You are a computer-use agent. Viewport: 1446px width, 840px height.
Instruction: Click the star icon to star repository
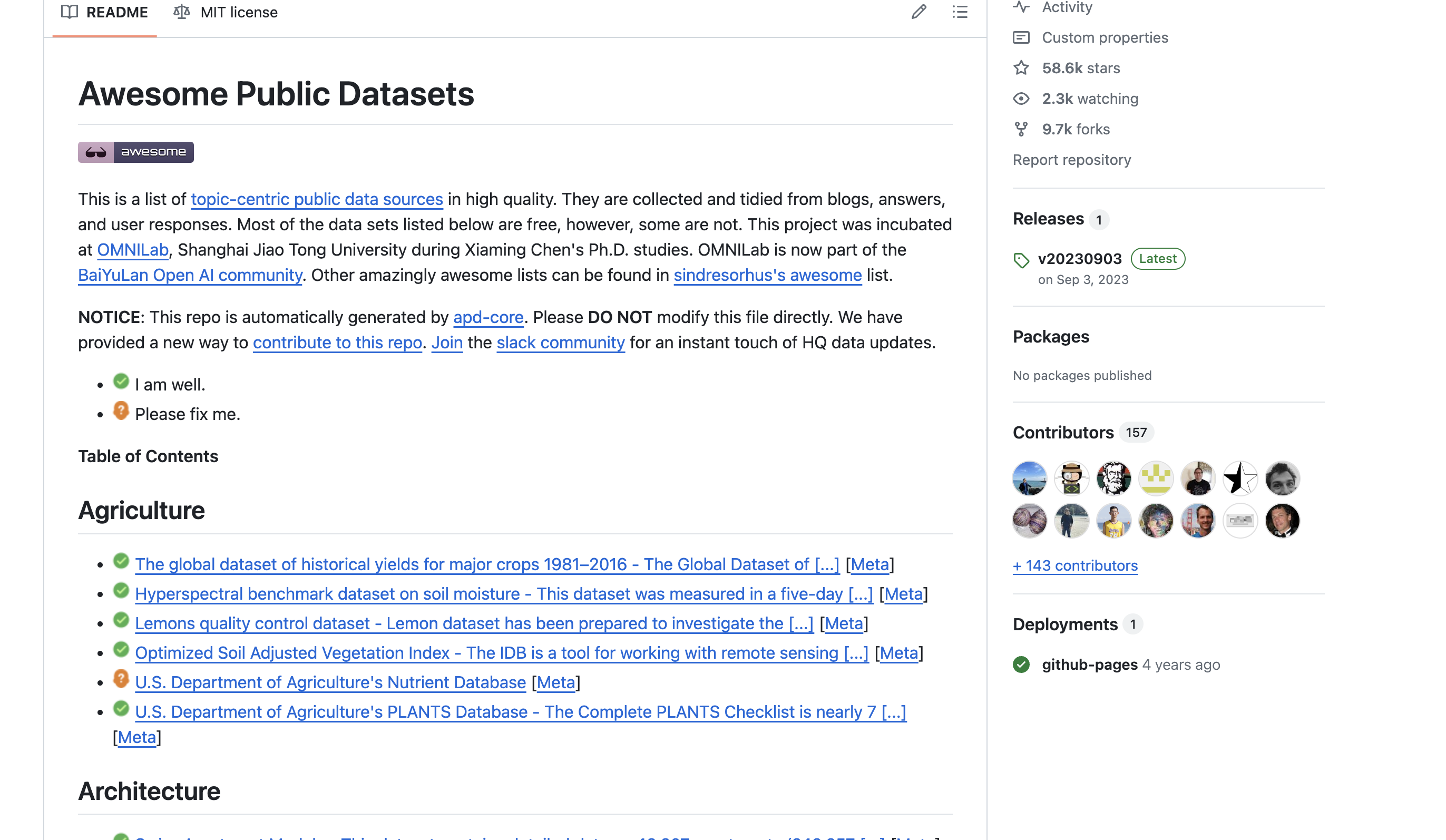click(1021, 67)
